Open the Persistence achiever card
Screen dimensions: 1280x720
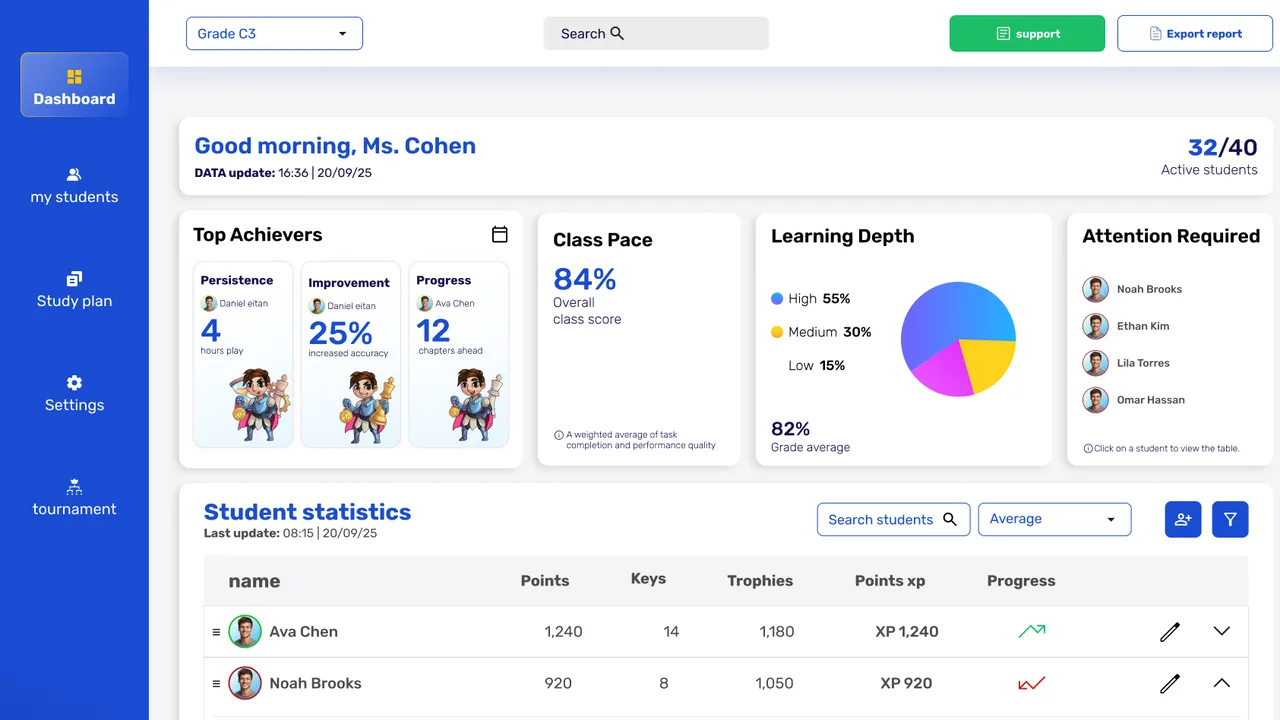(x=243, y=354)
